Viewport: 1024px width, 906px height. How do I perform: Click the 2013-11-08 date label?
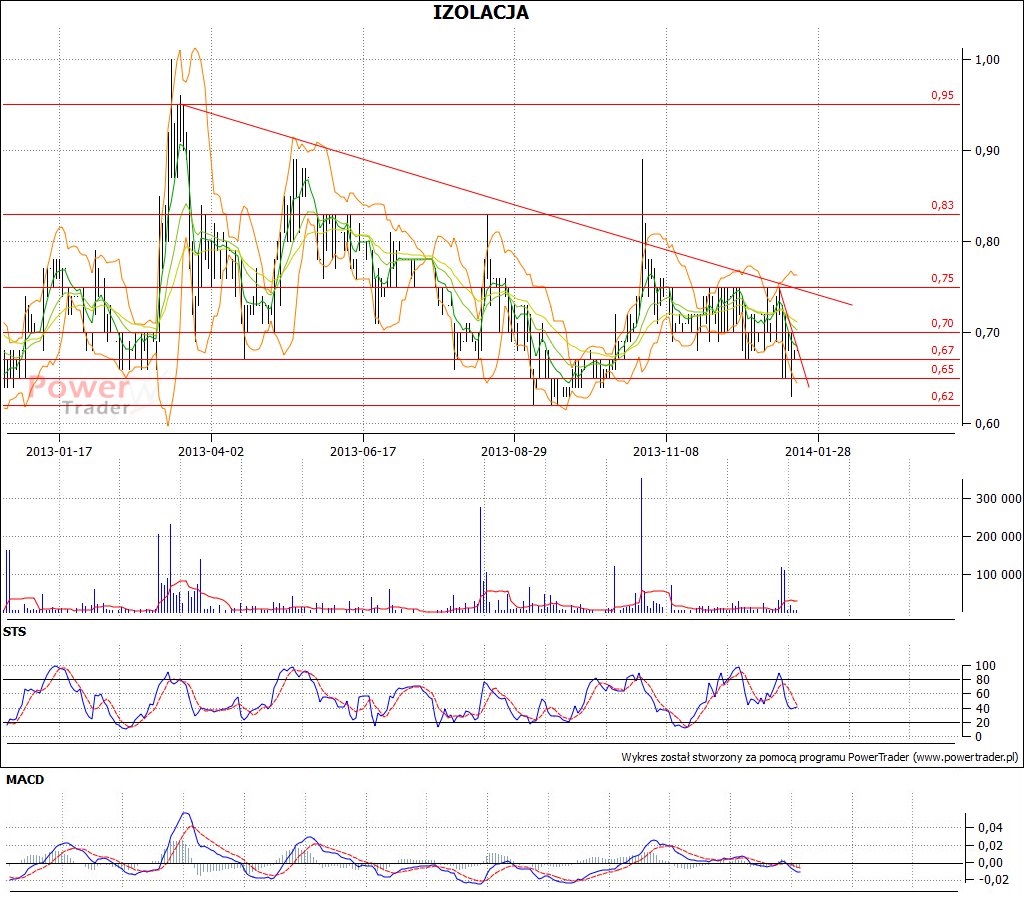pos(666,451)
